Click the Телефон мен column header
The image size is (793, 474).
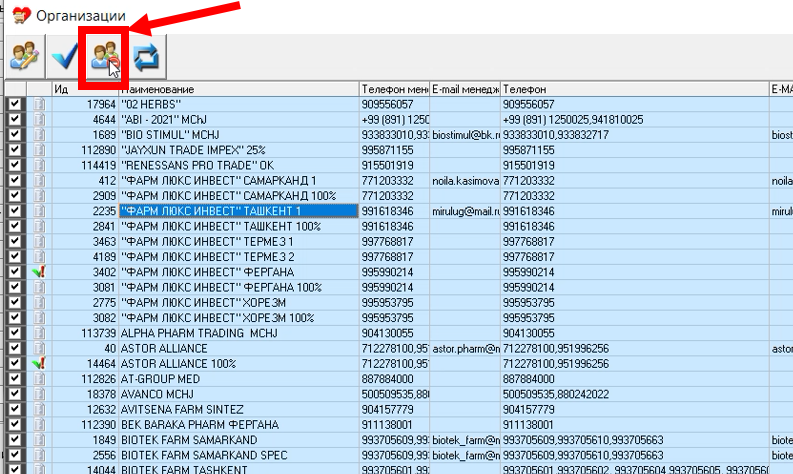(394, 89)
